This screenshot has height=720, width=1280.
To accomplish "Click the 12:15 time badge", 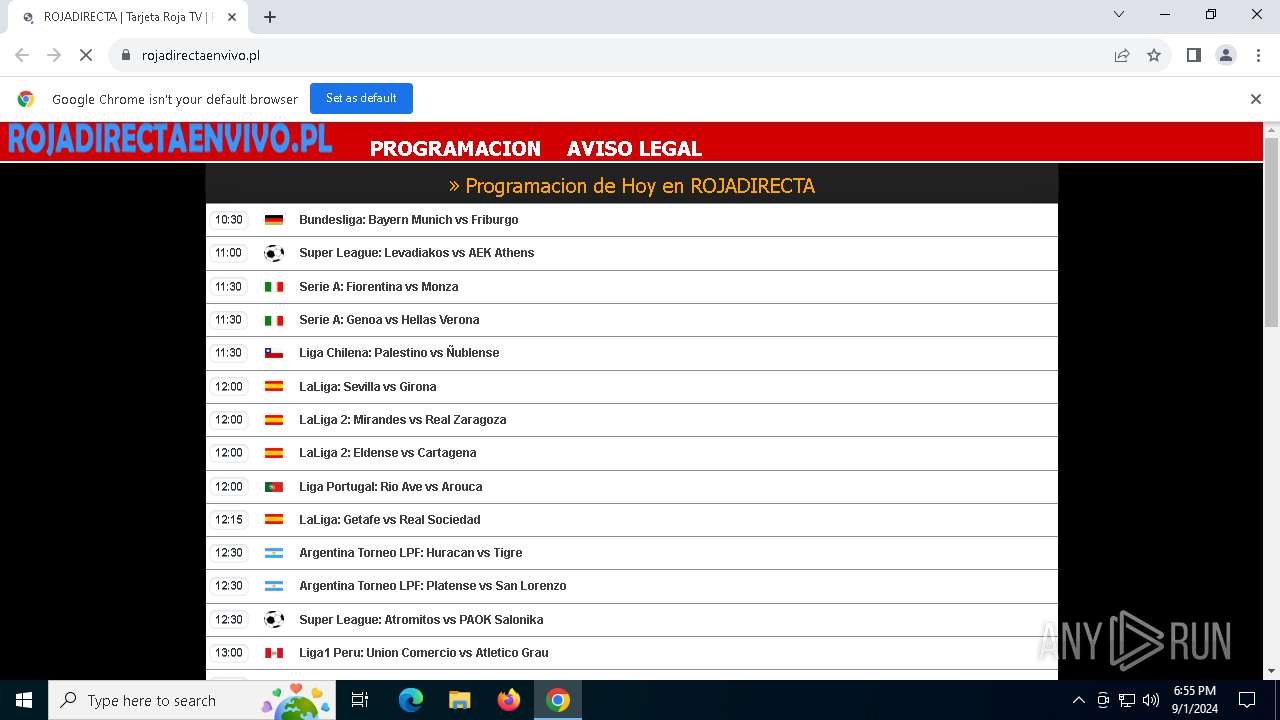I will (x=229, y=520).
